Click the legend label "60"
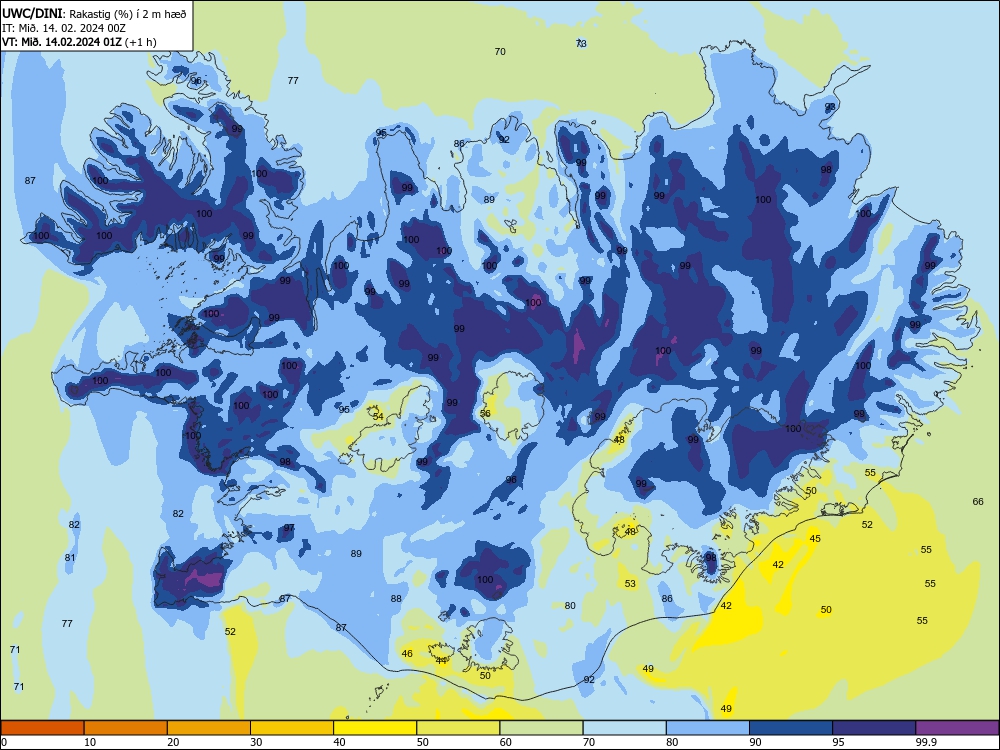The image size is (1000, 750). [x=506, y=742]
